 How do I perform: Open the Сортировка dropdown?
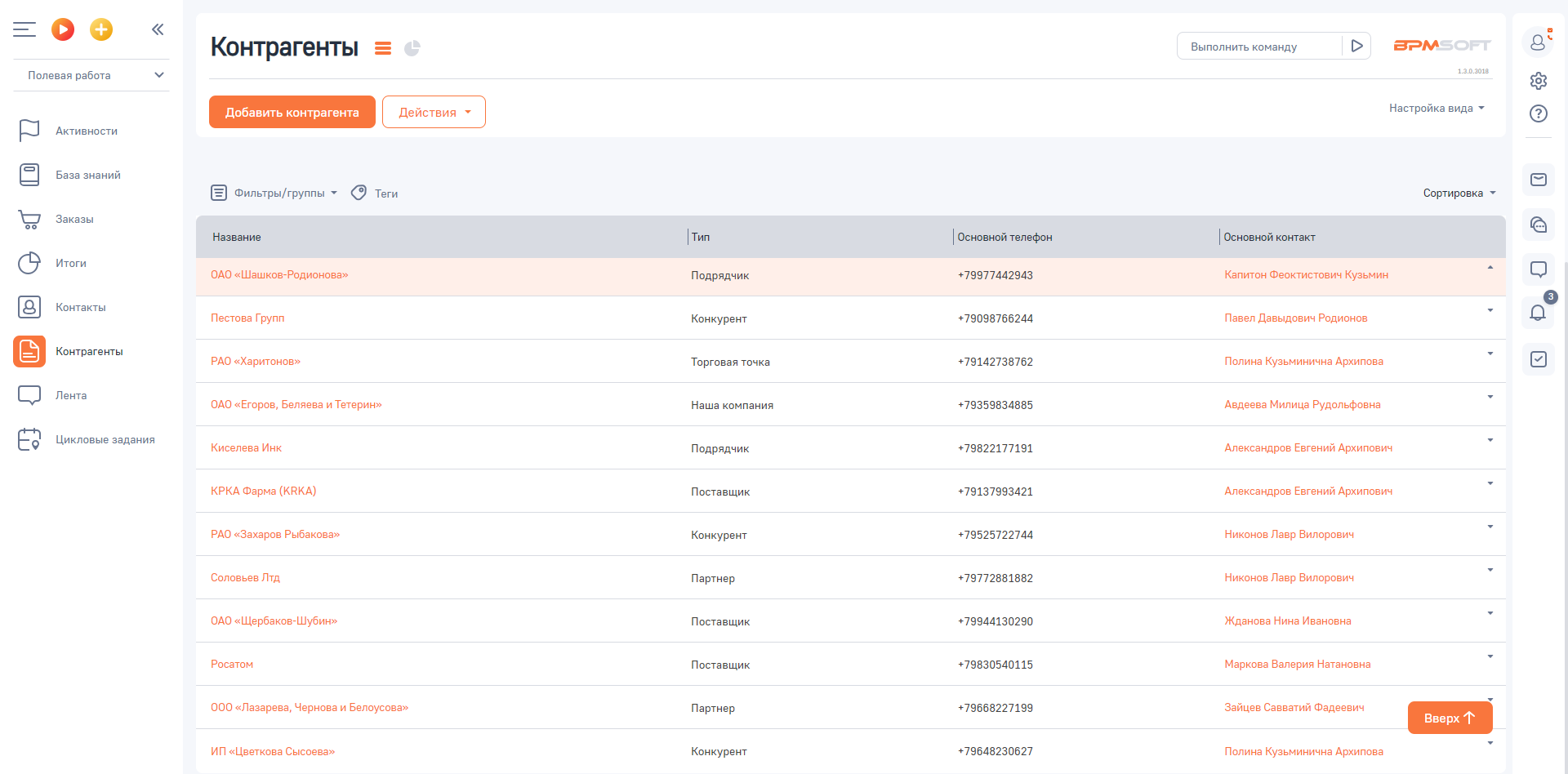pyautogui.click(x=1459, y=193)
